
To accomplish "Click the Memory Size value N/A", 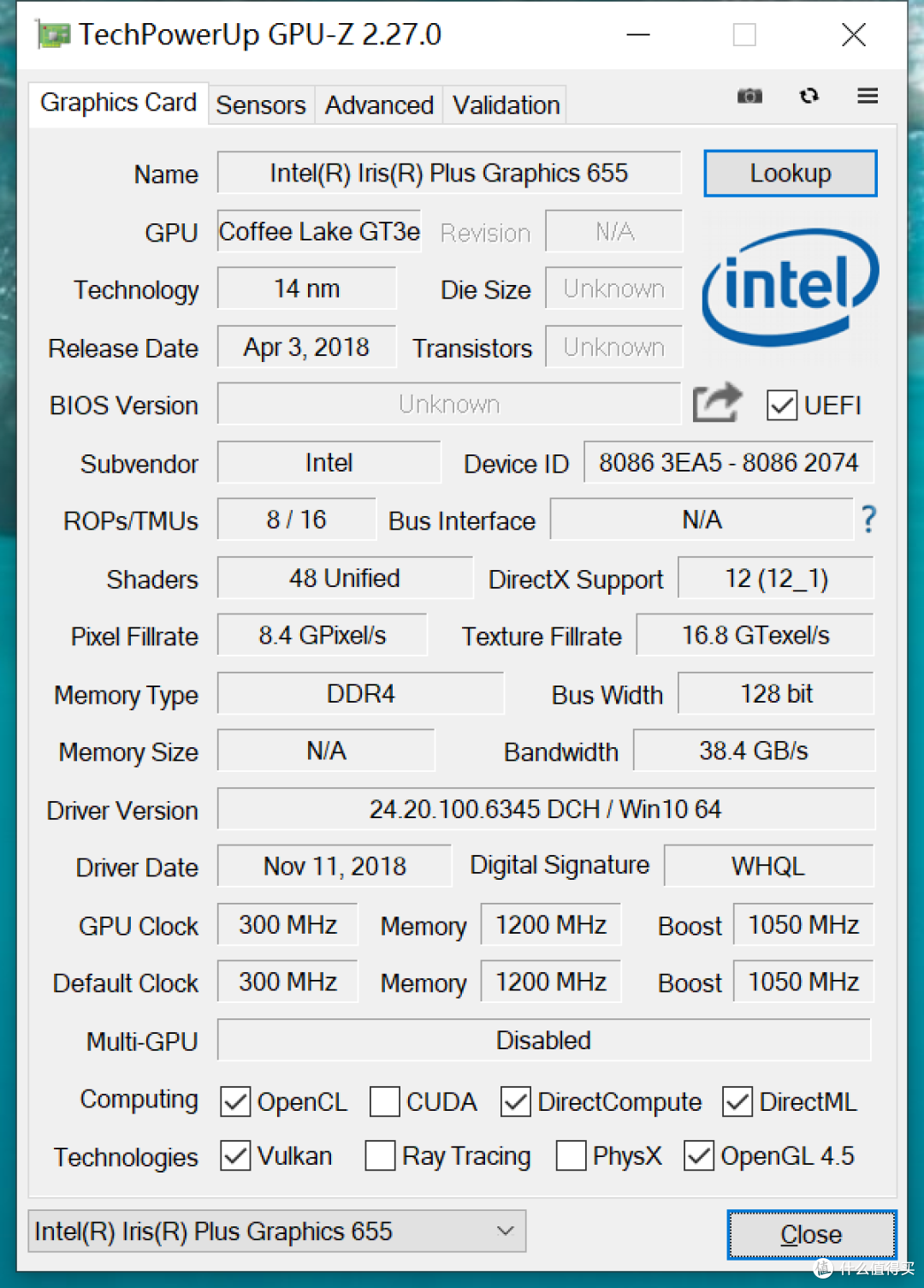I will click(326, 751).
